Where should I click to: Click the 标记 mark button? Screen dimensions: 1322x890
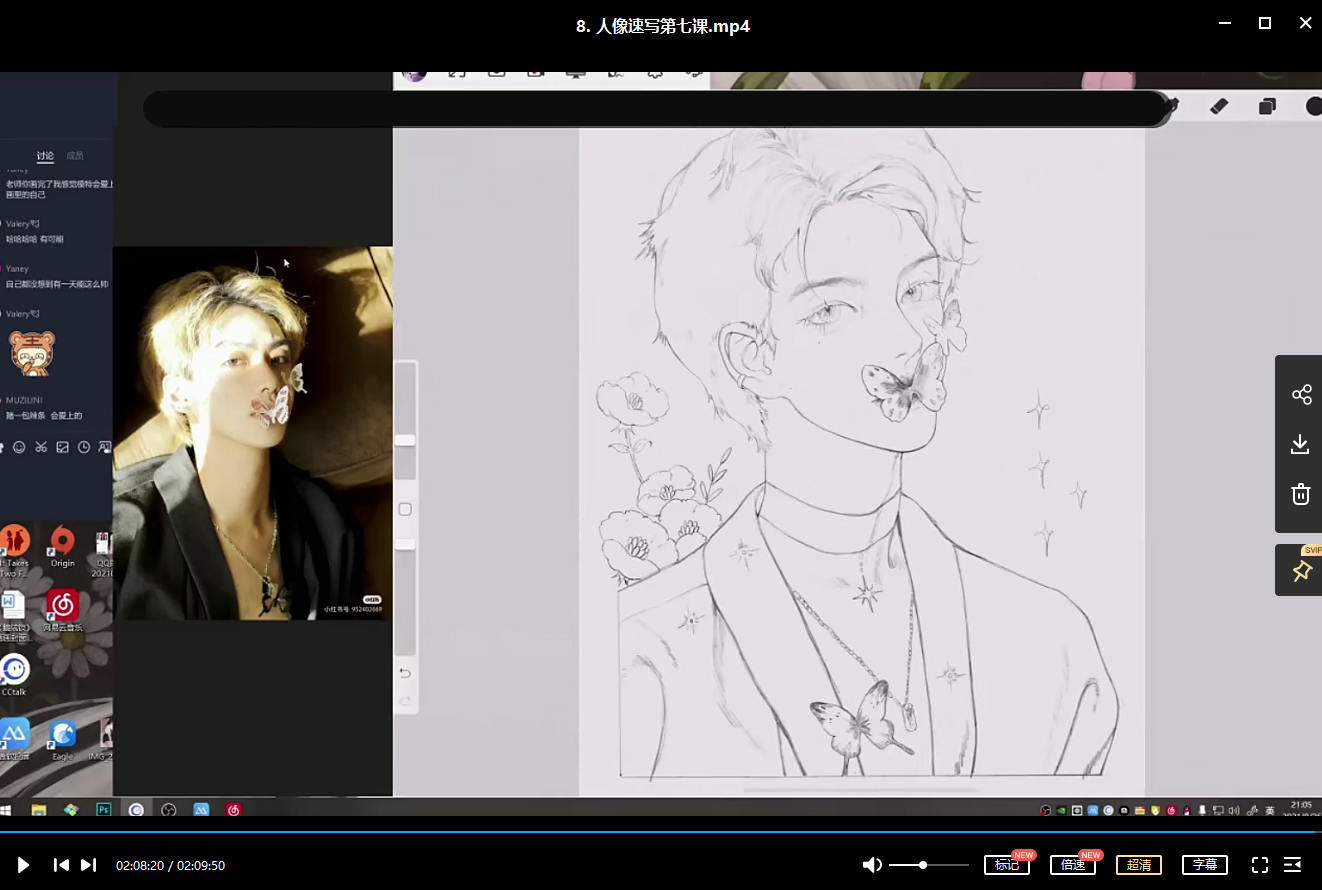(x=1006, y=865)
